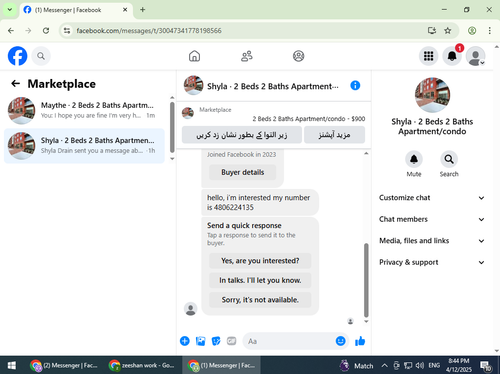Open the Groups icon in top navigation

coord(298,56)
